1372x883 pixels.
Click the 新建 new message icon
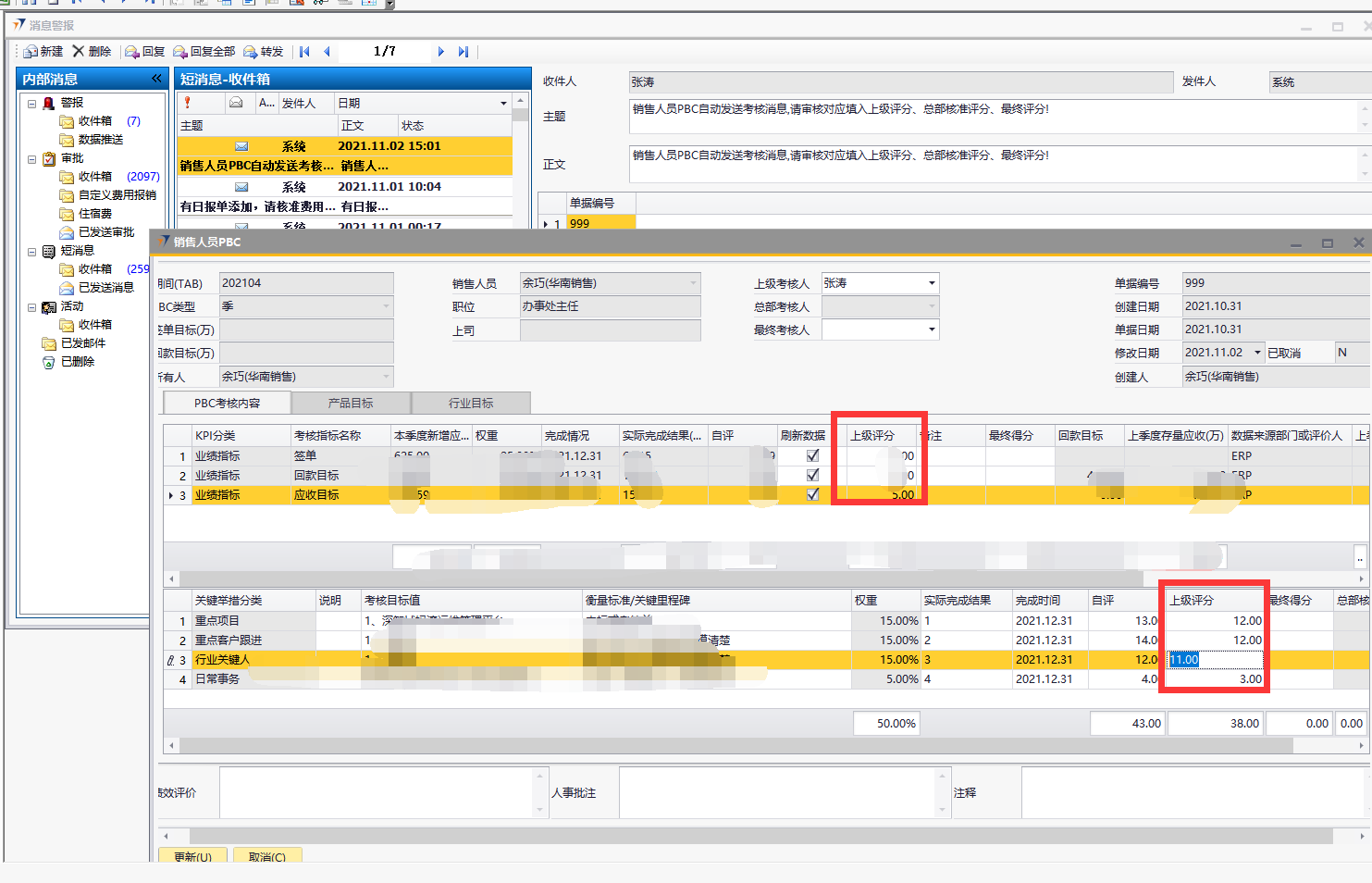coord(31,52)
